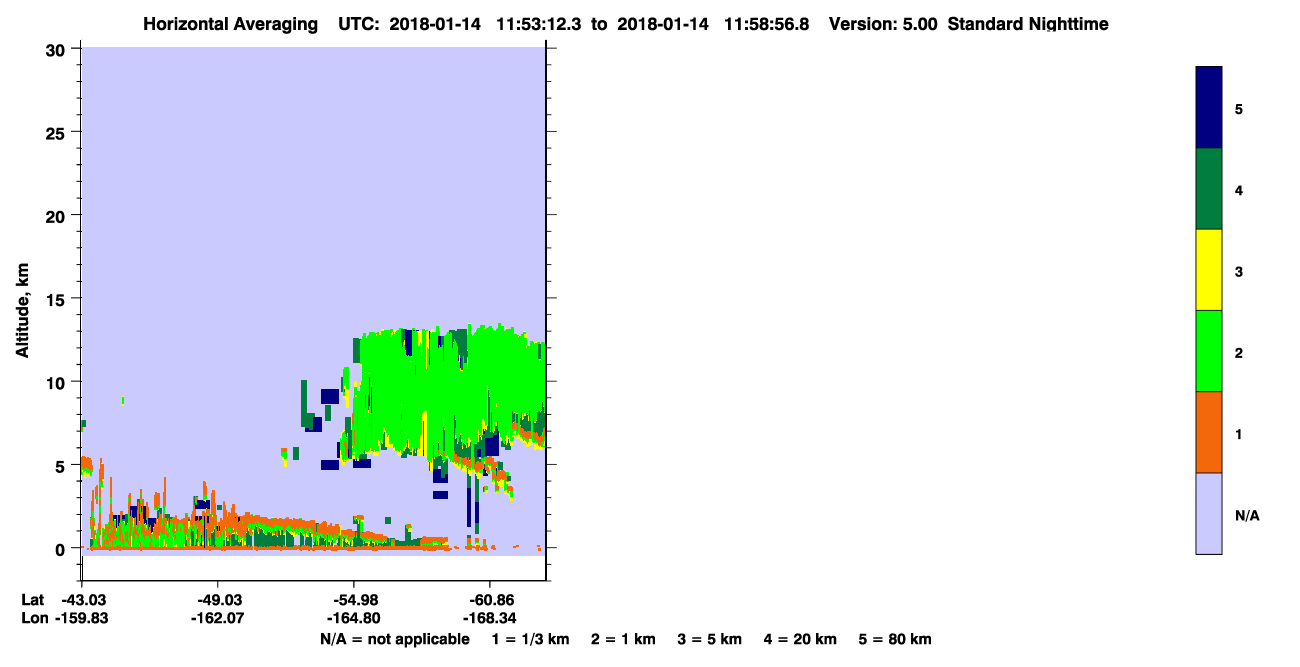Image resolution: width=1300 pixels, height=667 pixels.
Task: Click the longitude value '-164.80'
Action: 354,618
